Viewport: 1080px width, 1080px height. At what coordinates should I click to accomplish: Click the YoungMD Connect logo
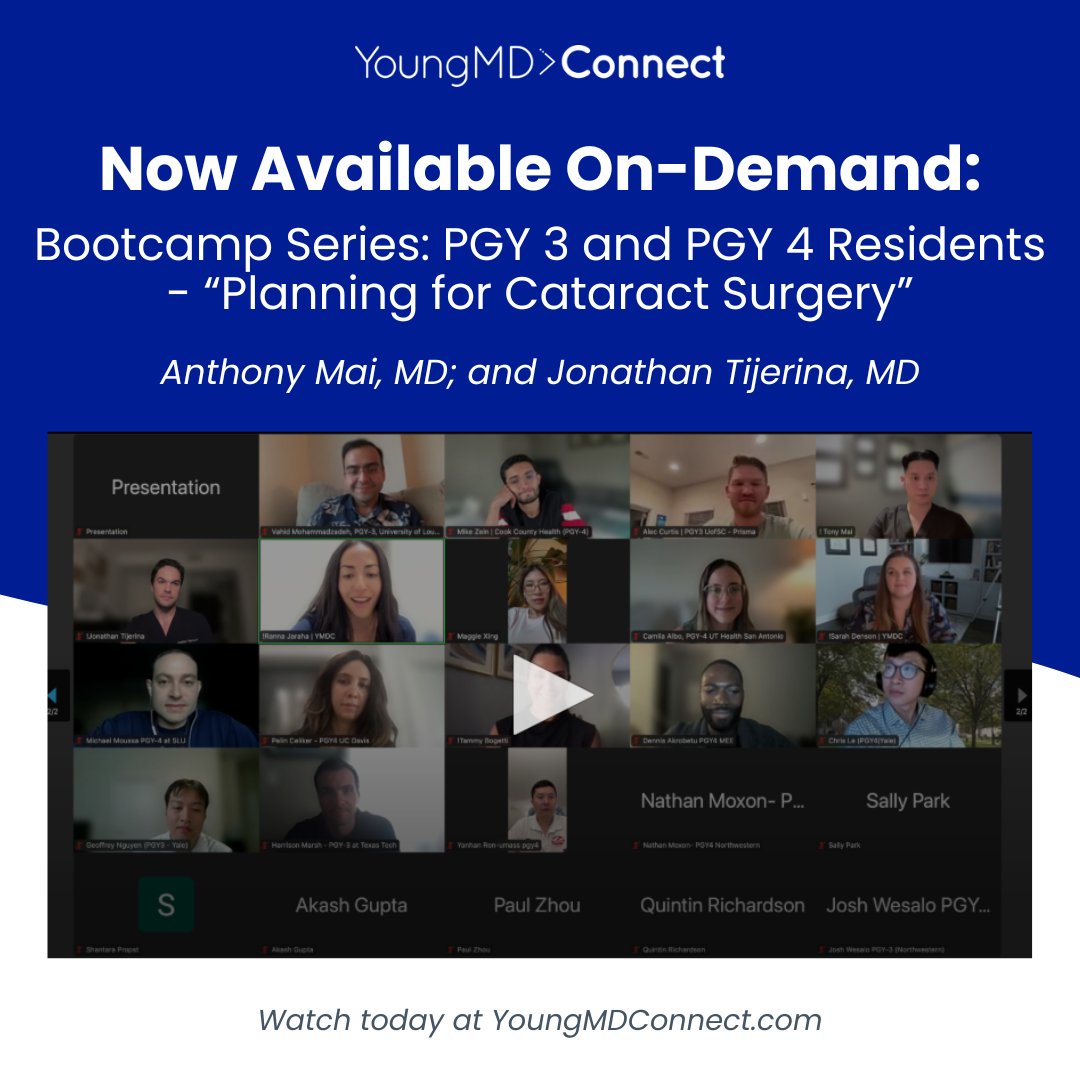point(539,64)
